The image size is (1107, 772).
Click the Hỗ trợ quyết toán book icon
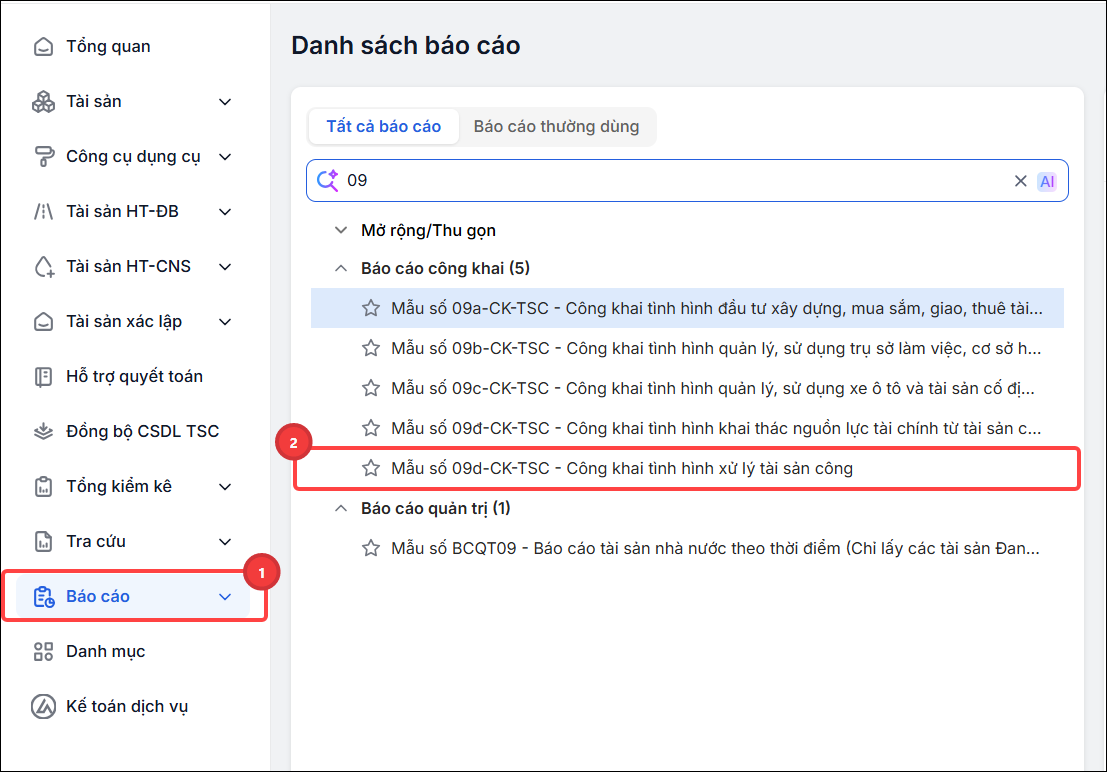point(43,376)
